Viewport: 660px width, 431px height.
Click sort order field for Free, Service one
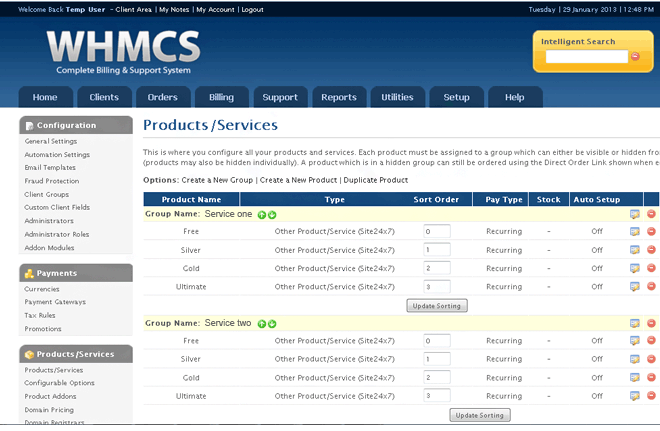[x=437, y=231]
